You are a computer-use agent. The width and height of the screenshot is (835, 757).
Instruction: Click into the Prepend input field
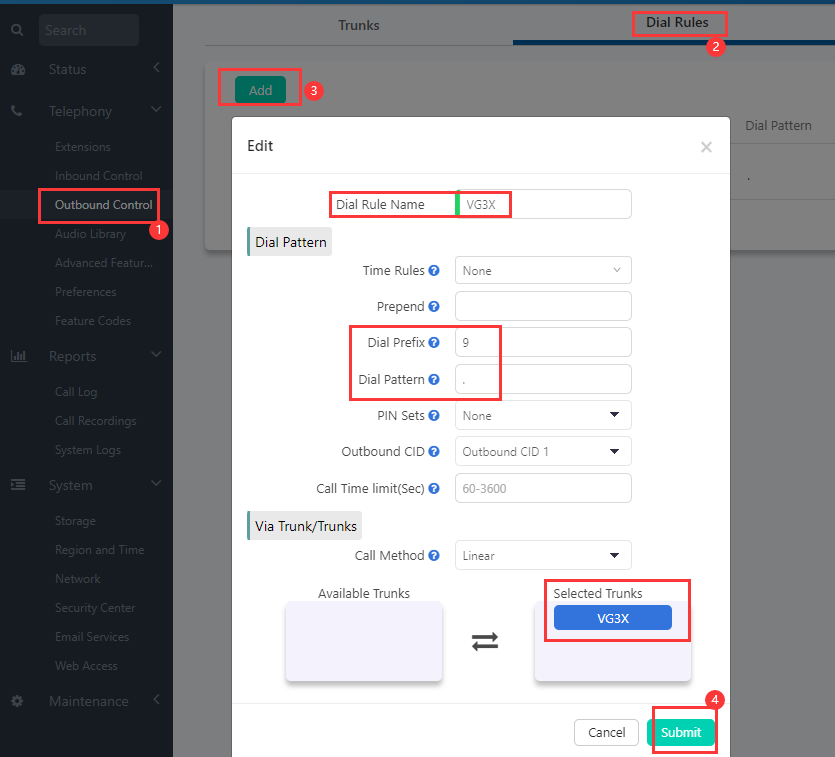(x=543, y=306)
